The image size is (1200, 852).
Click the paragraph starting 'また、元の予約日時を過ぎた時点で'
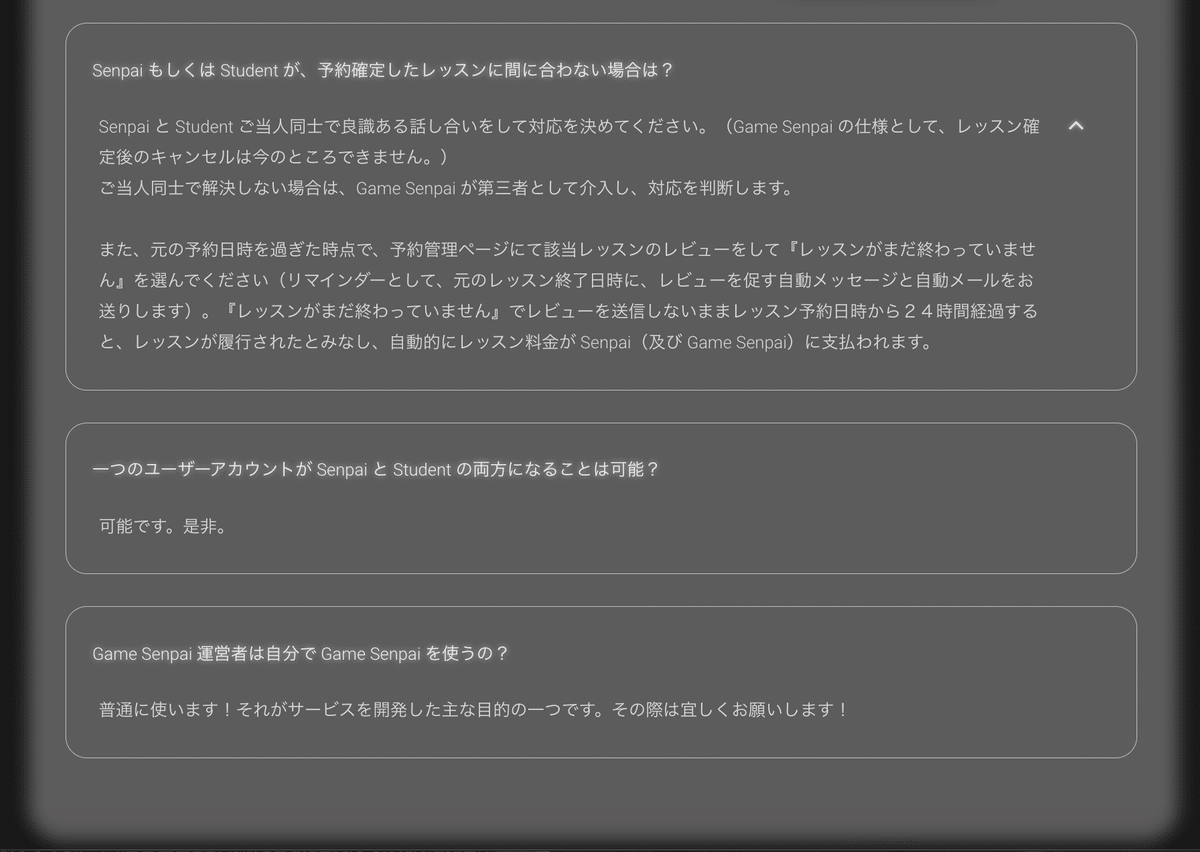click(x=569, y=295)
